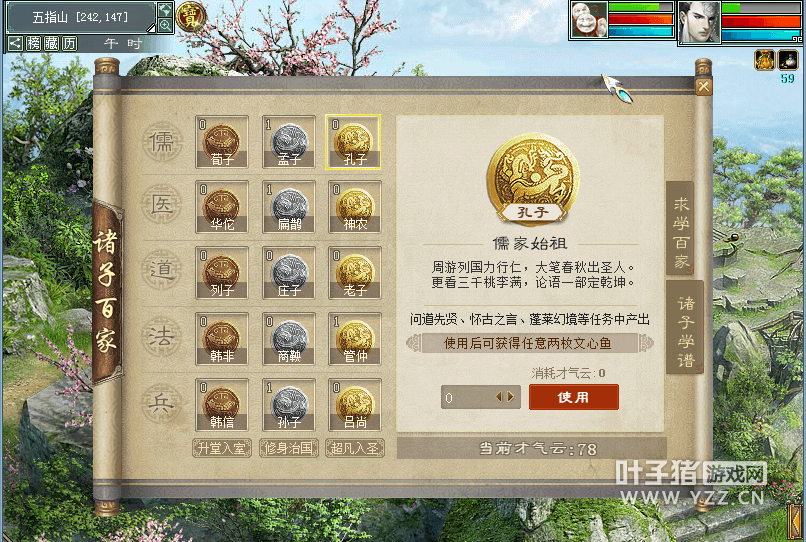Decrease quantity with left arrow
The image size is (806, 542).
(498, 397)
